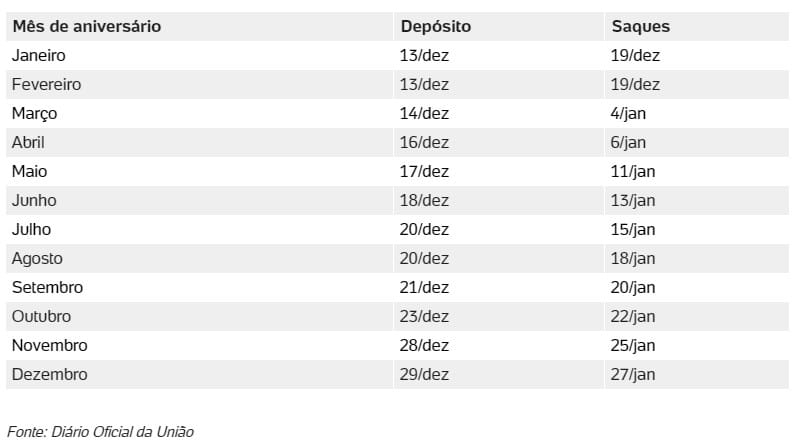
Task: Select the Maio withdrawal date 11/jan
Action: tap(633, 172)
